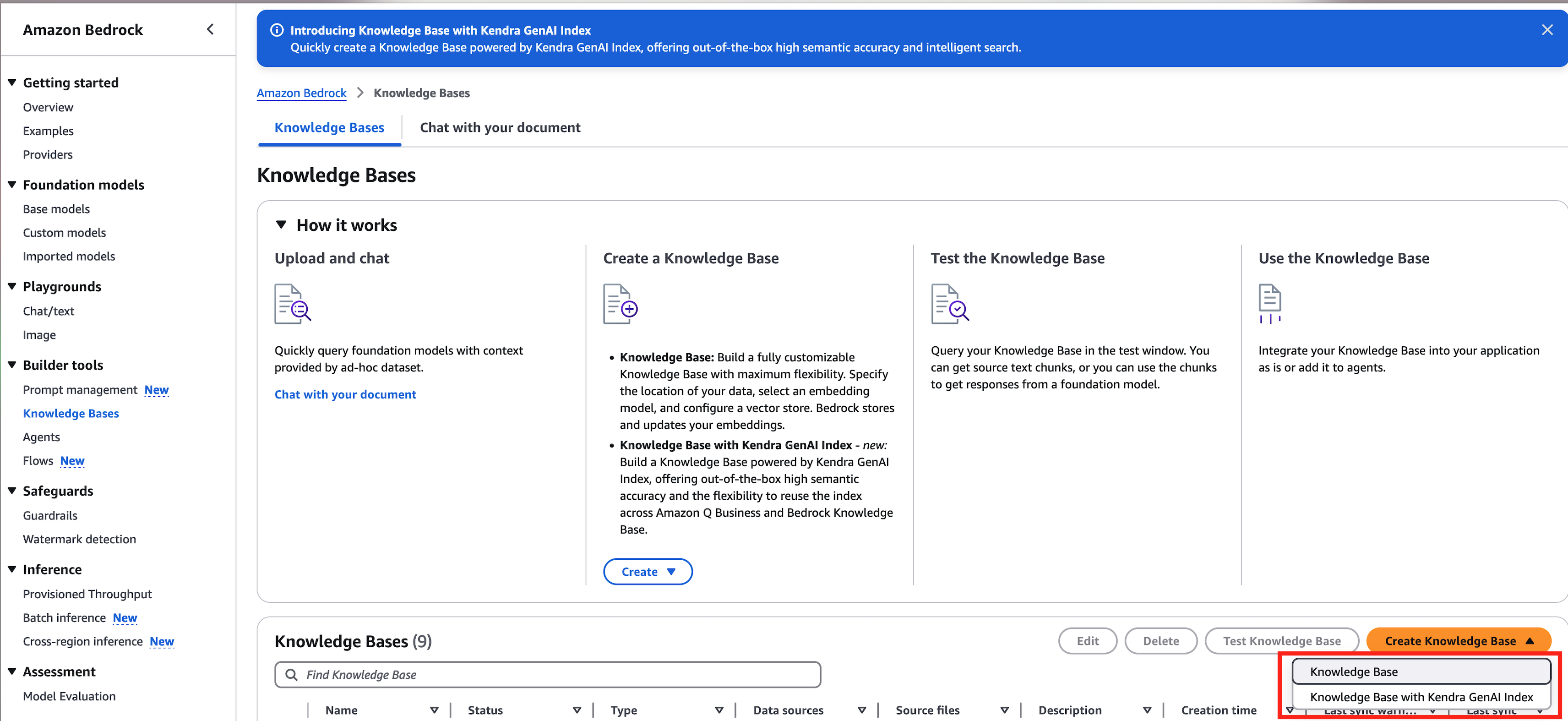Collapse Getting started sidebar section
Image resolution: width=1568 pixels, height=721 pixels.
pyautogui.click(x=11, y=82)
